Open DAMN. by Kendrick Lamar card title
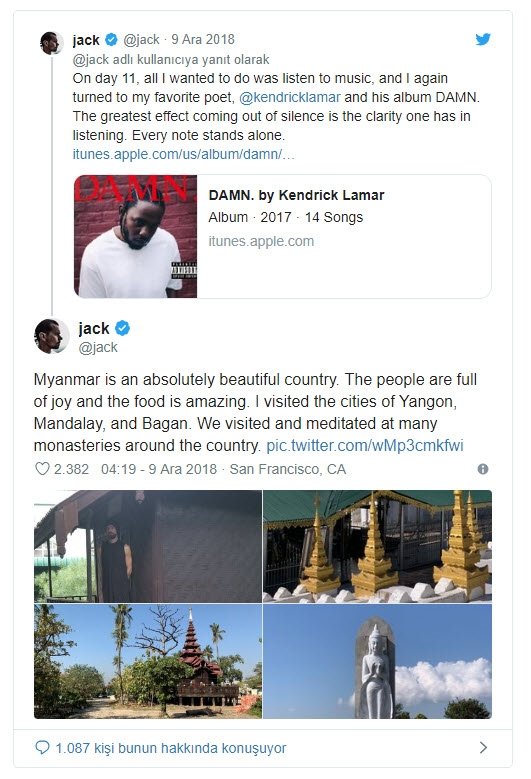This screenshot has width=531, height=779. [x=297, y=195]
